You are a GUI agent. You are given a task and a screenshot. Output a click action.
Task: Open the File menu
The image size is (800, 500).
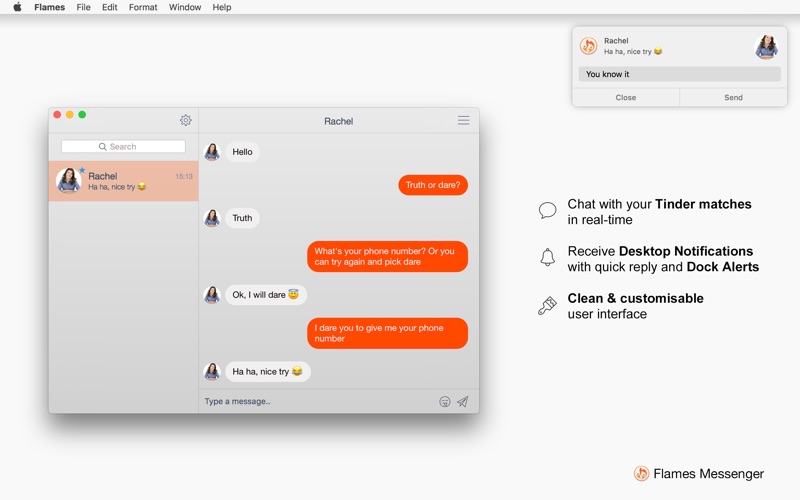click(83, 7)
